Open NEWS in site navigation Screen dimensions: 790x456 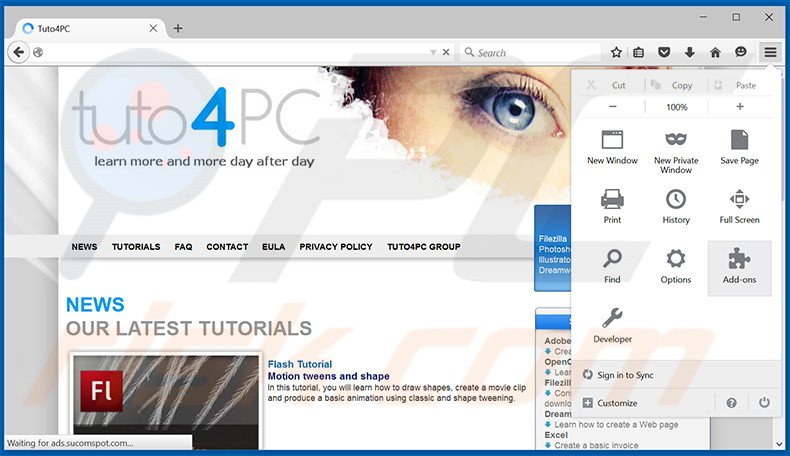click(x=84, y=247)
